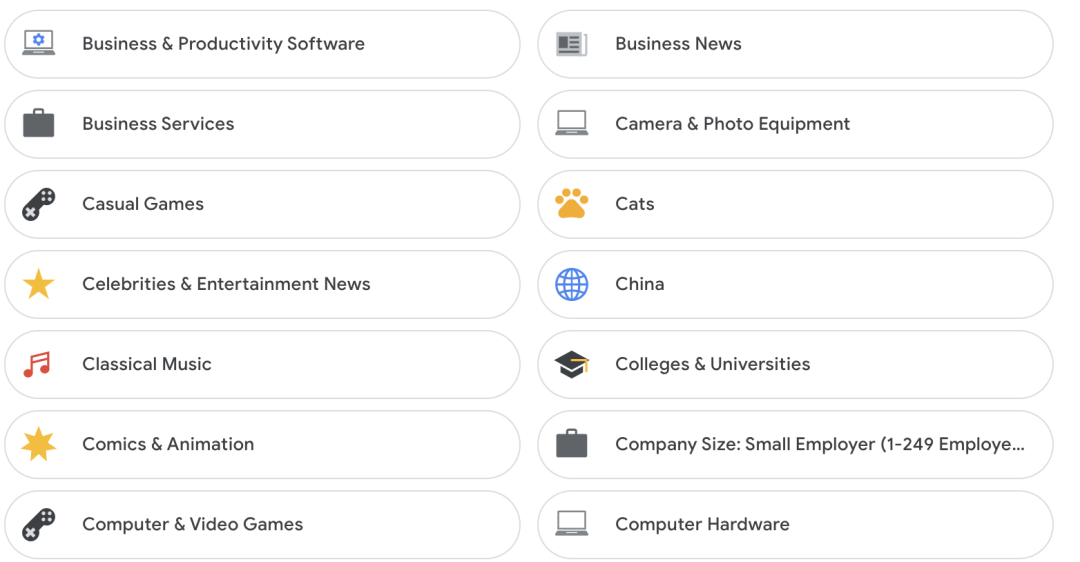Click the laptop gear icon for Business & Productivity Software
This screenshot has width=1080, height=562.
[x=39, y=43]
